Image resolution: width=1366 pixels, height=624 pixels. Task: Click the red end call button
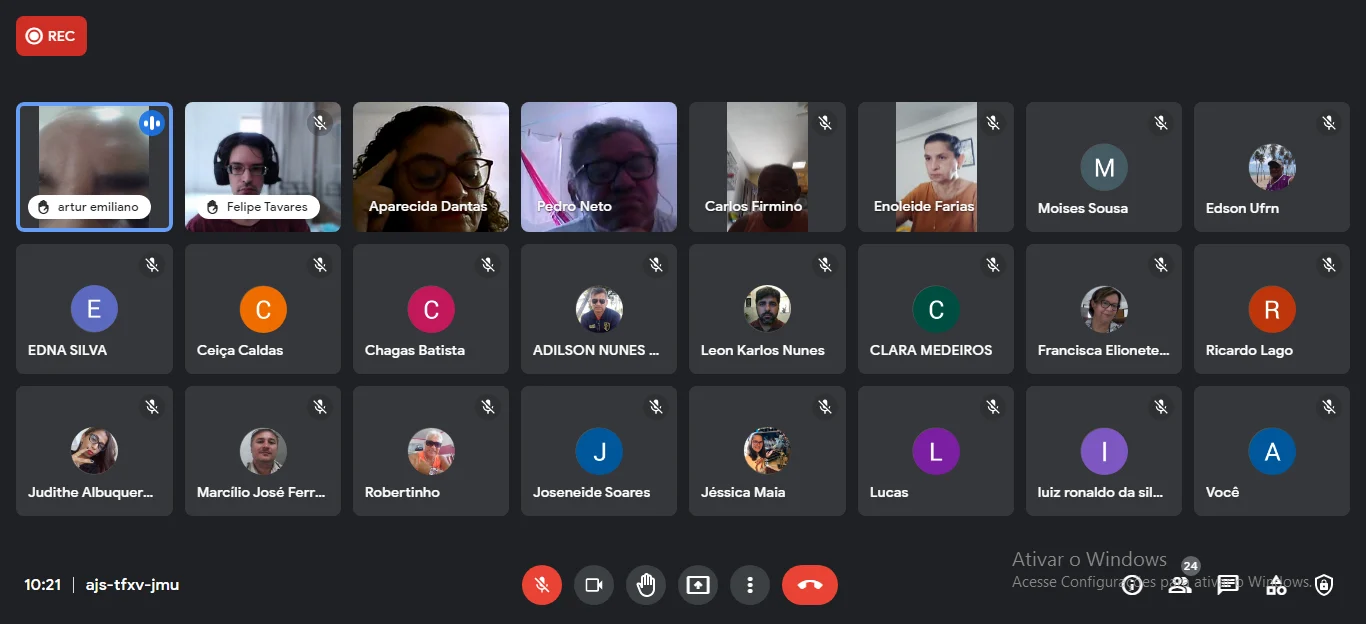pyautogui.click(x=810, y=585)
